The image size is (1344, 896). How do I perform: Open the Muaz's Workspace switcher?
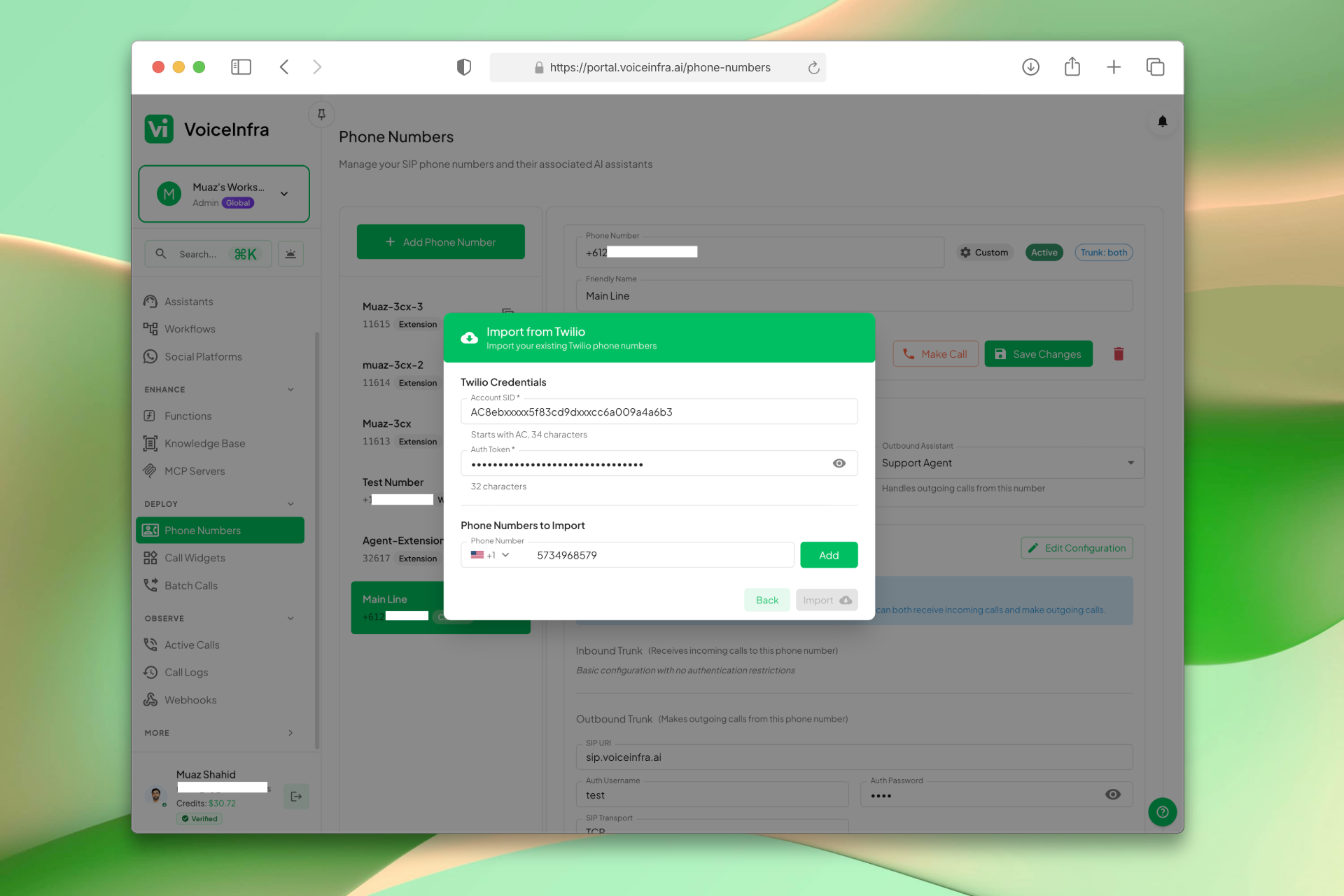click(224, 194)
